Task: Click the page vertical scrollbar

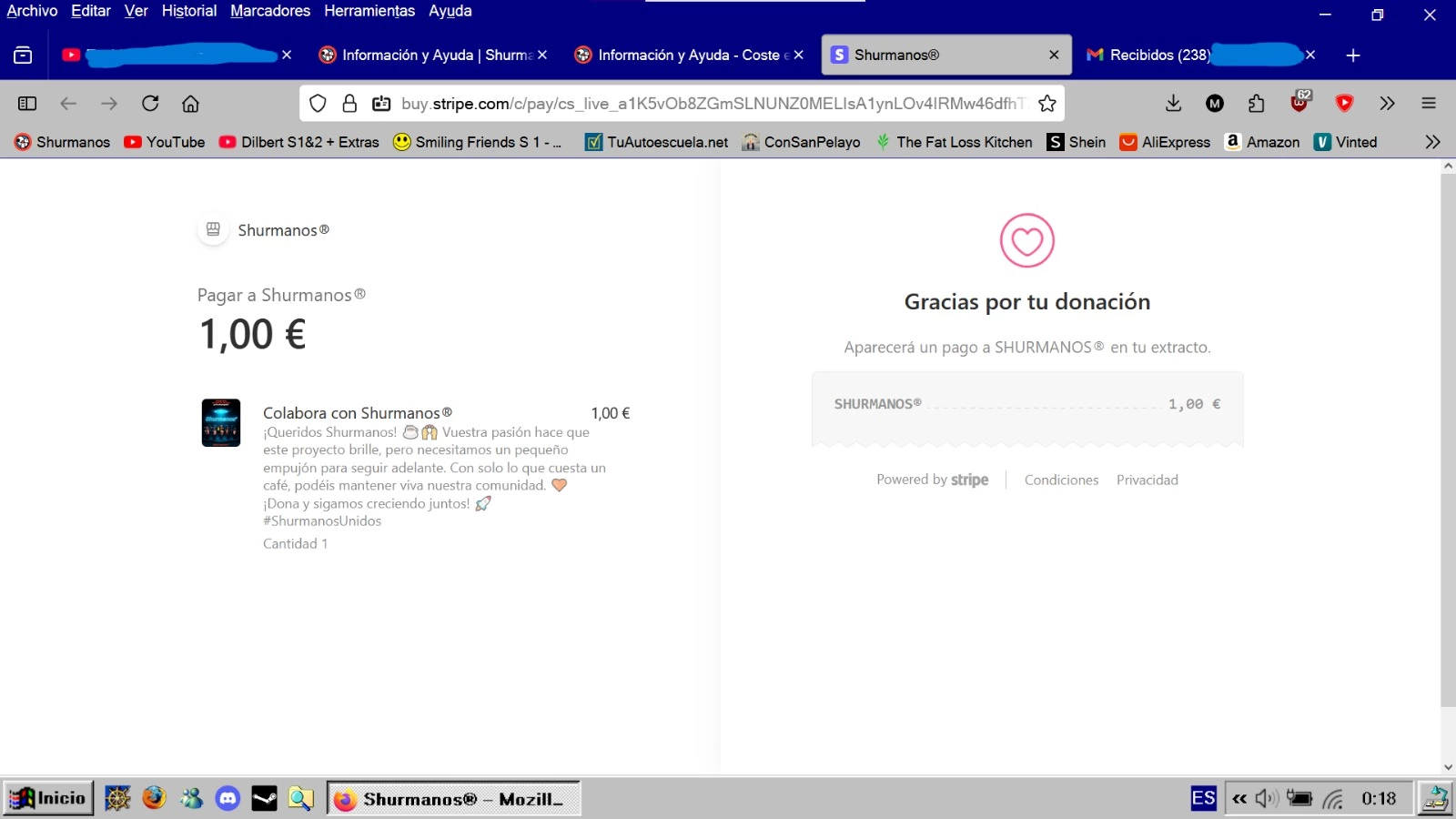Action: pyautogui.click(x=1448, y=440)
